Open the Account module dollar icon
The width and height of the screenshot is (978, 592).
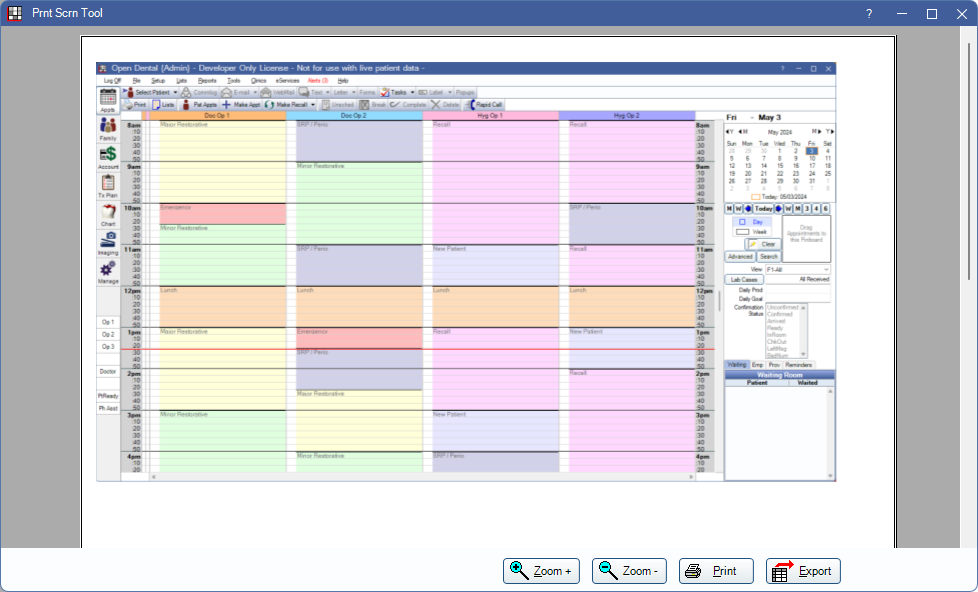107,157
